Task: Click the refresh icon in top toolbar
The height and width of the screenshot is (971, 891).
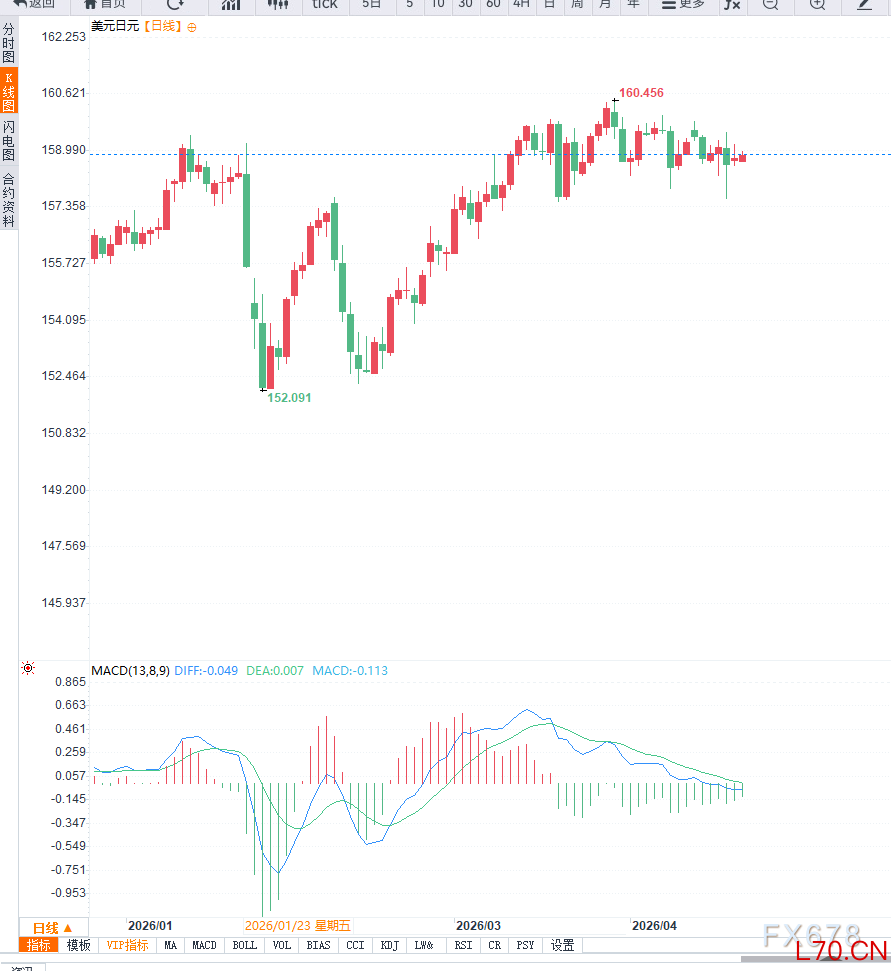Action: click(175, 4)
